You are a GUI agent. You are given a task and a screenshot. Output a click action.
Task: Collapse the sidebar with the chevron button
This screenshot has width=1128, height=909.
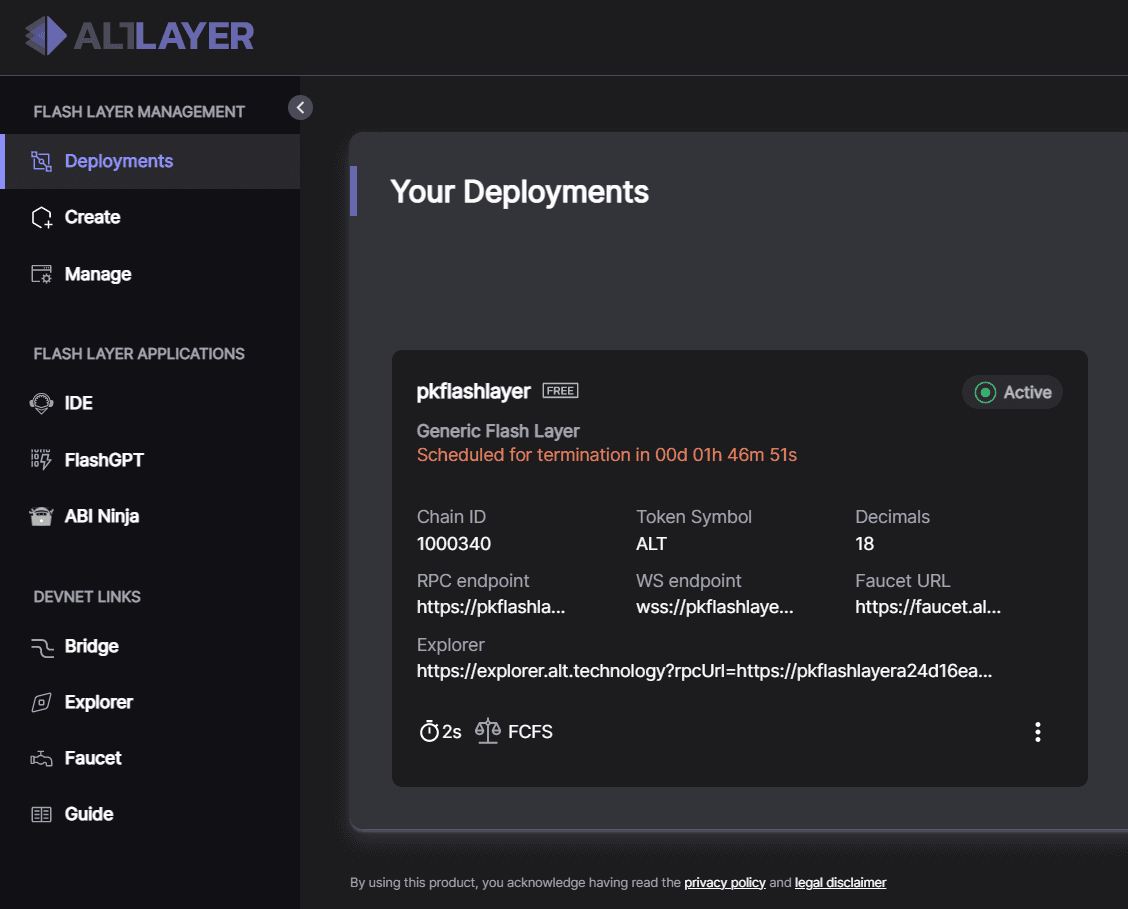coord(300,108)
